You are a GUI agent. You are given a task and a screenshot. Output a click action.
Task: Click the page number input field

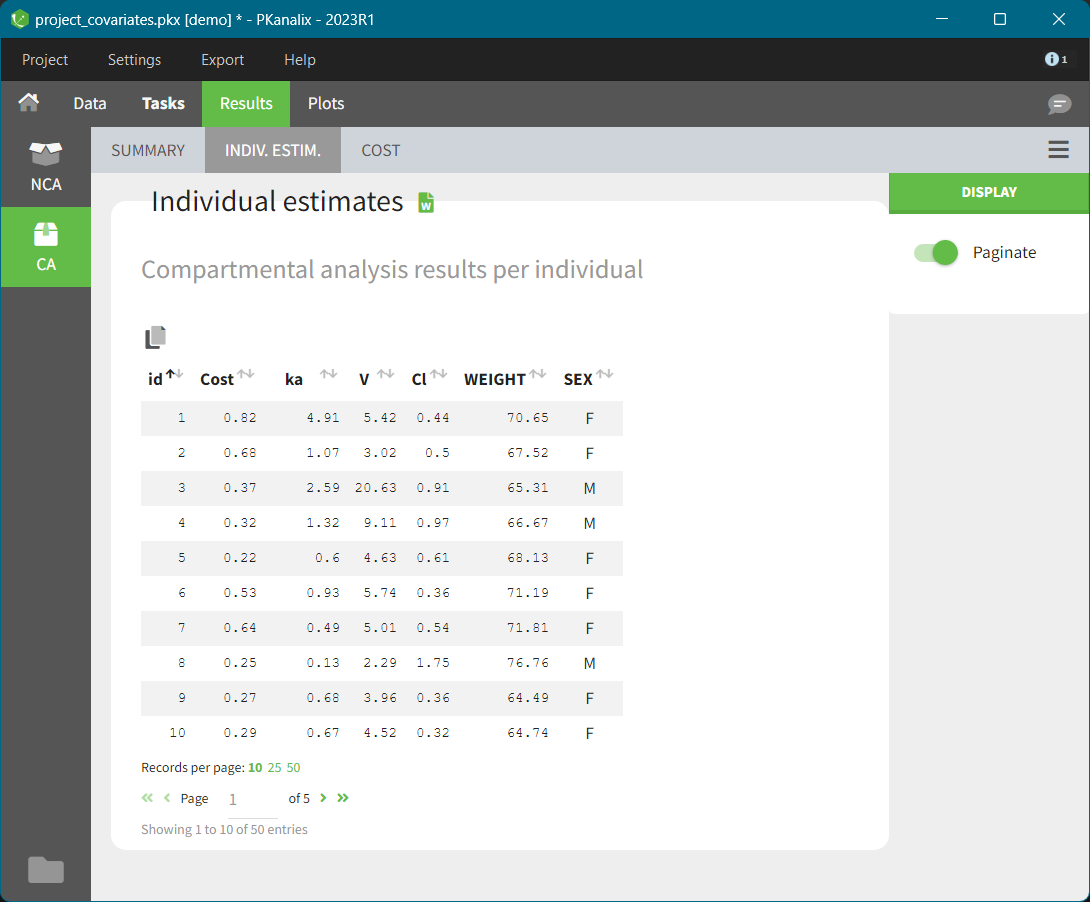tap(252, 799)
